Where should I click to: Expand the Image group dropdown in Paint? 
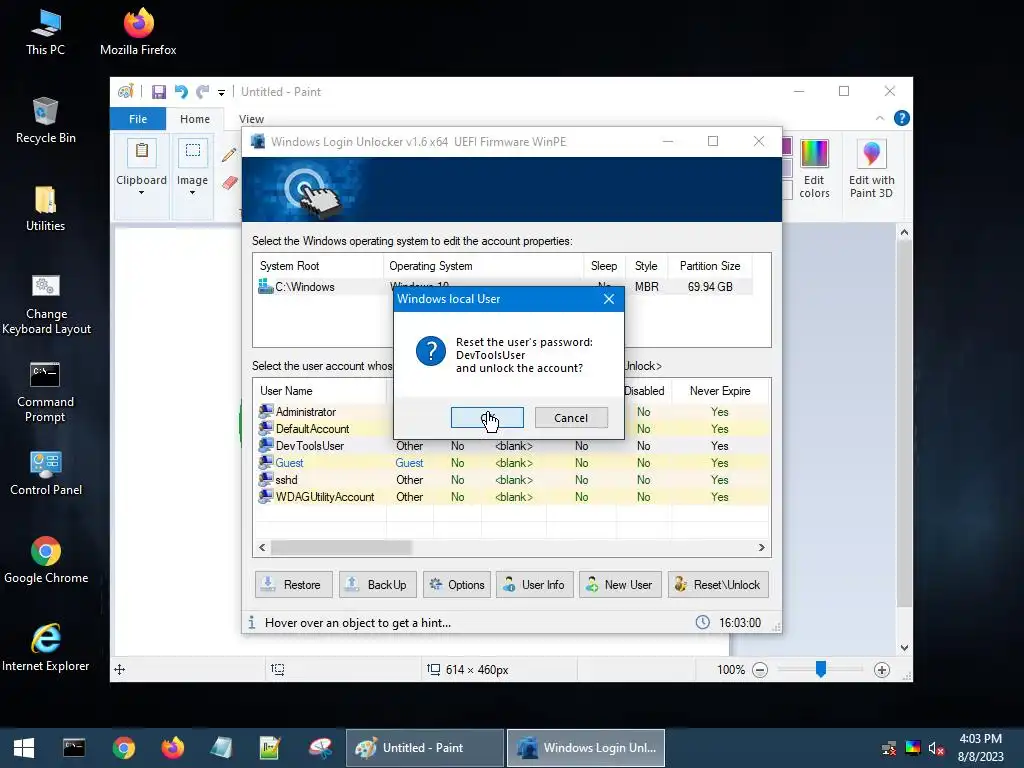pos(192,193)
